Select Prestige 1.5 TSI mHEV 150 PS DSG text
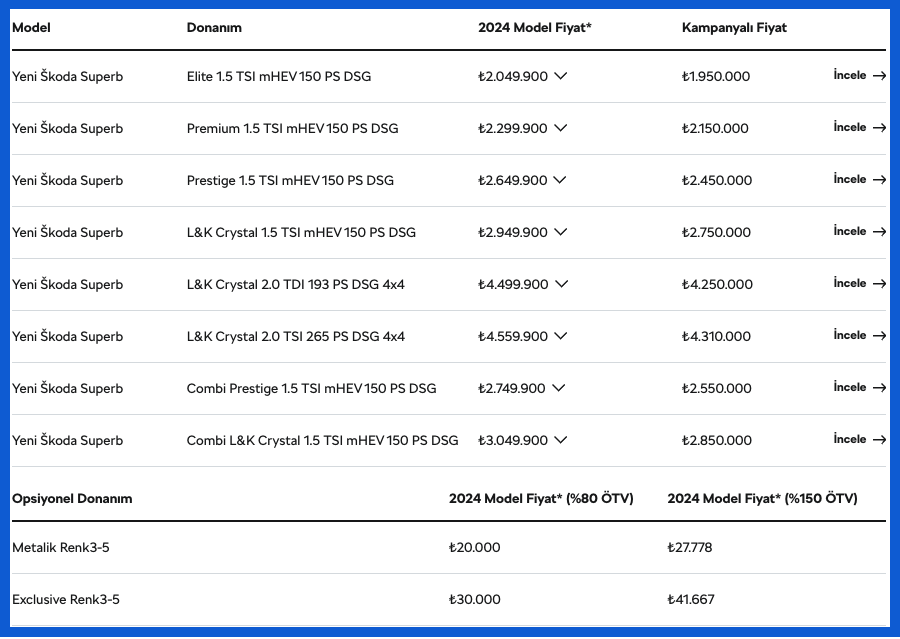Viewport: 900px width, 639px height. [x=290, y=180]
